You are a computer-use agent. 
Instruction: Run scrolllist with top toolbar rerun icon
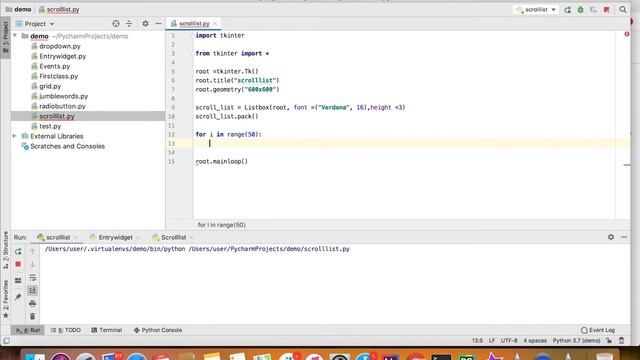[x=567, y=9]
